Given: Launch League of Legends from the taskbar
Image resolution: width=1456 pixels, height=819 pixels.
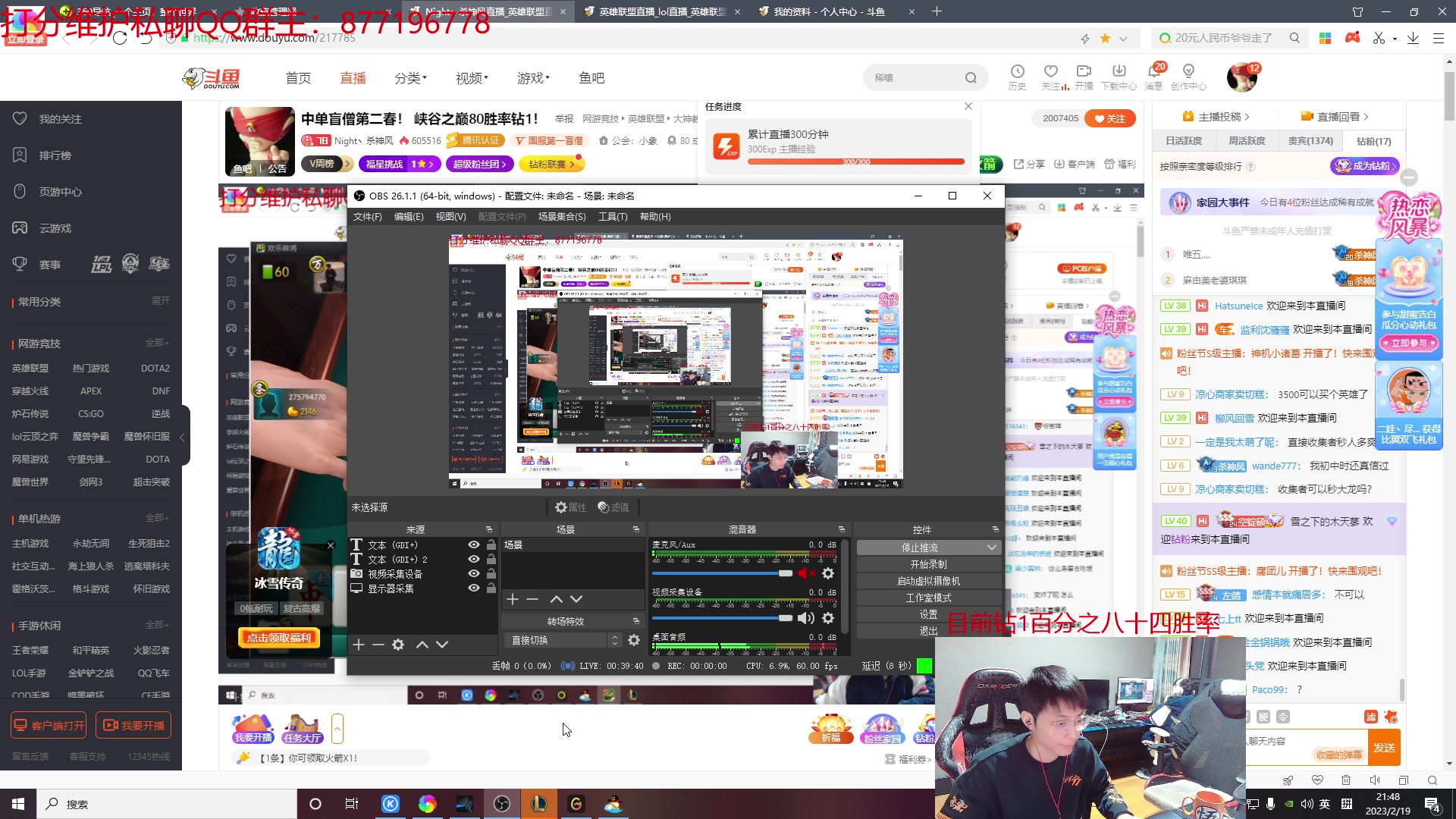Looking at the screenshot, I should (539, 803).
